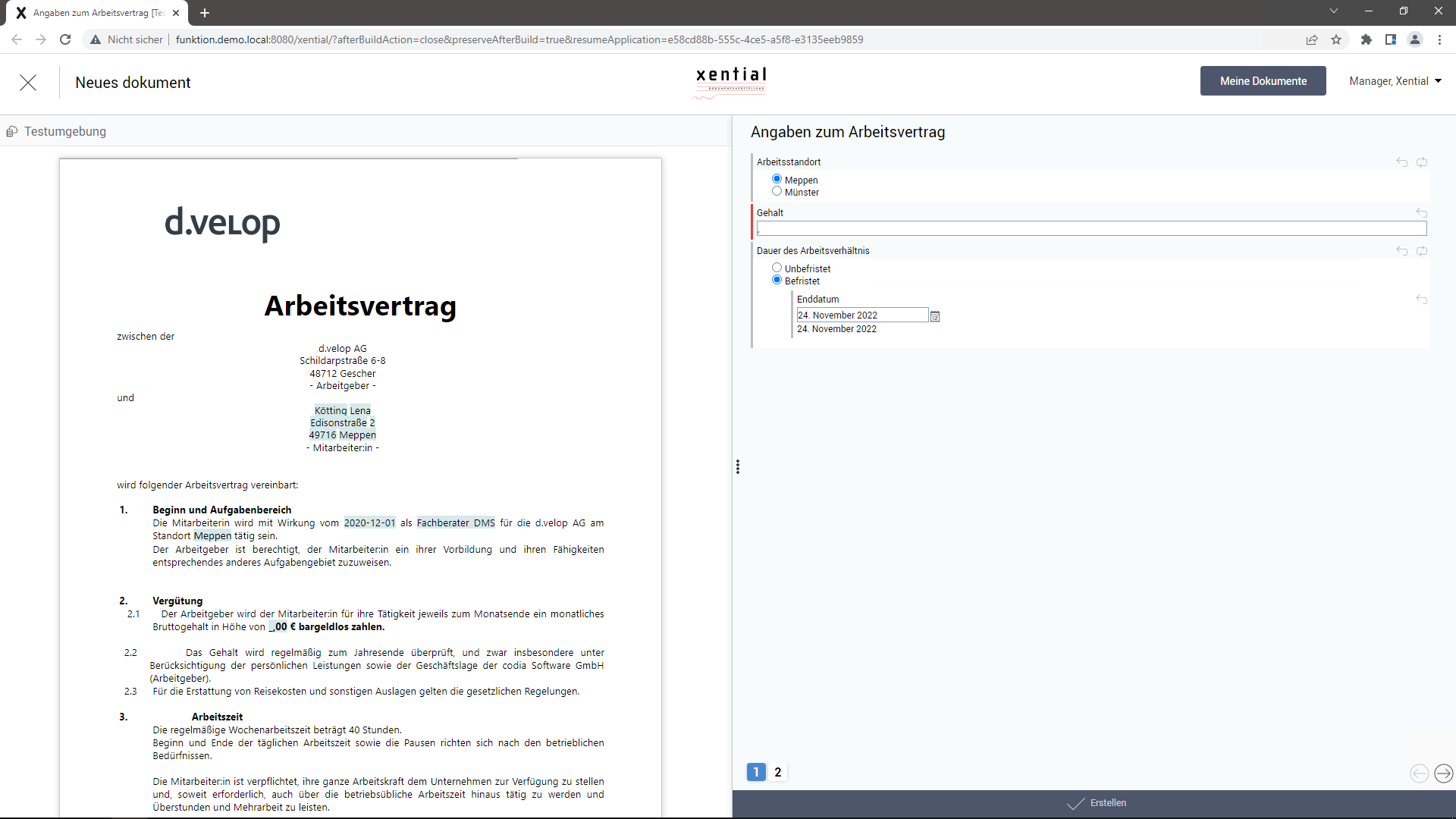Select Meppen as Arbeitsstandort

click(777, 180)
